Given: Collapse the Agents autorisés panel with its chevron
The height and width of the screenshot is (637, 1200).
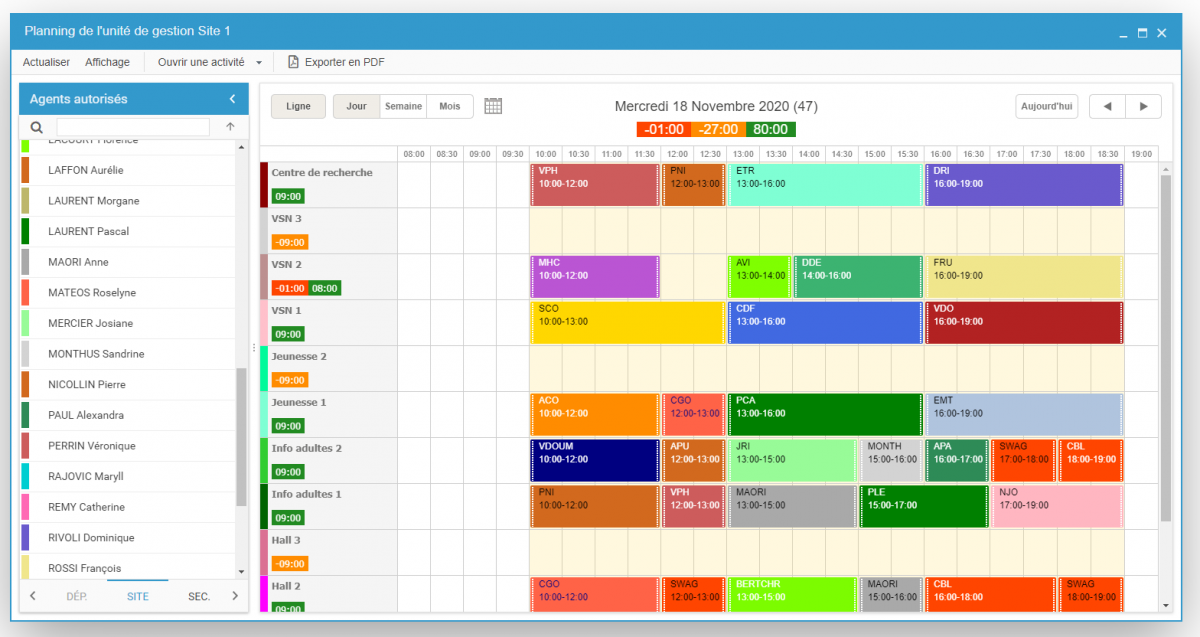Looking at the screenshot, I should [232, 99].
